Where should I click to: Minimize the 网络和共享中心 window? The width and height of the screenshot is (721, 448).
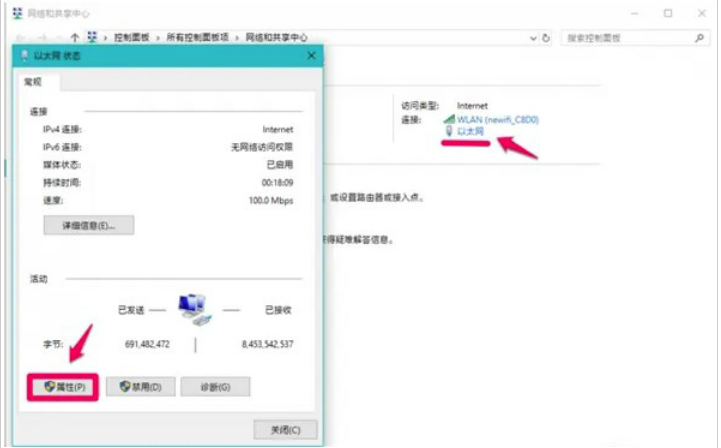(635, 13)
